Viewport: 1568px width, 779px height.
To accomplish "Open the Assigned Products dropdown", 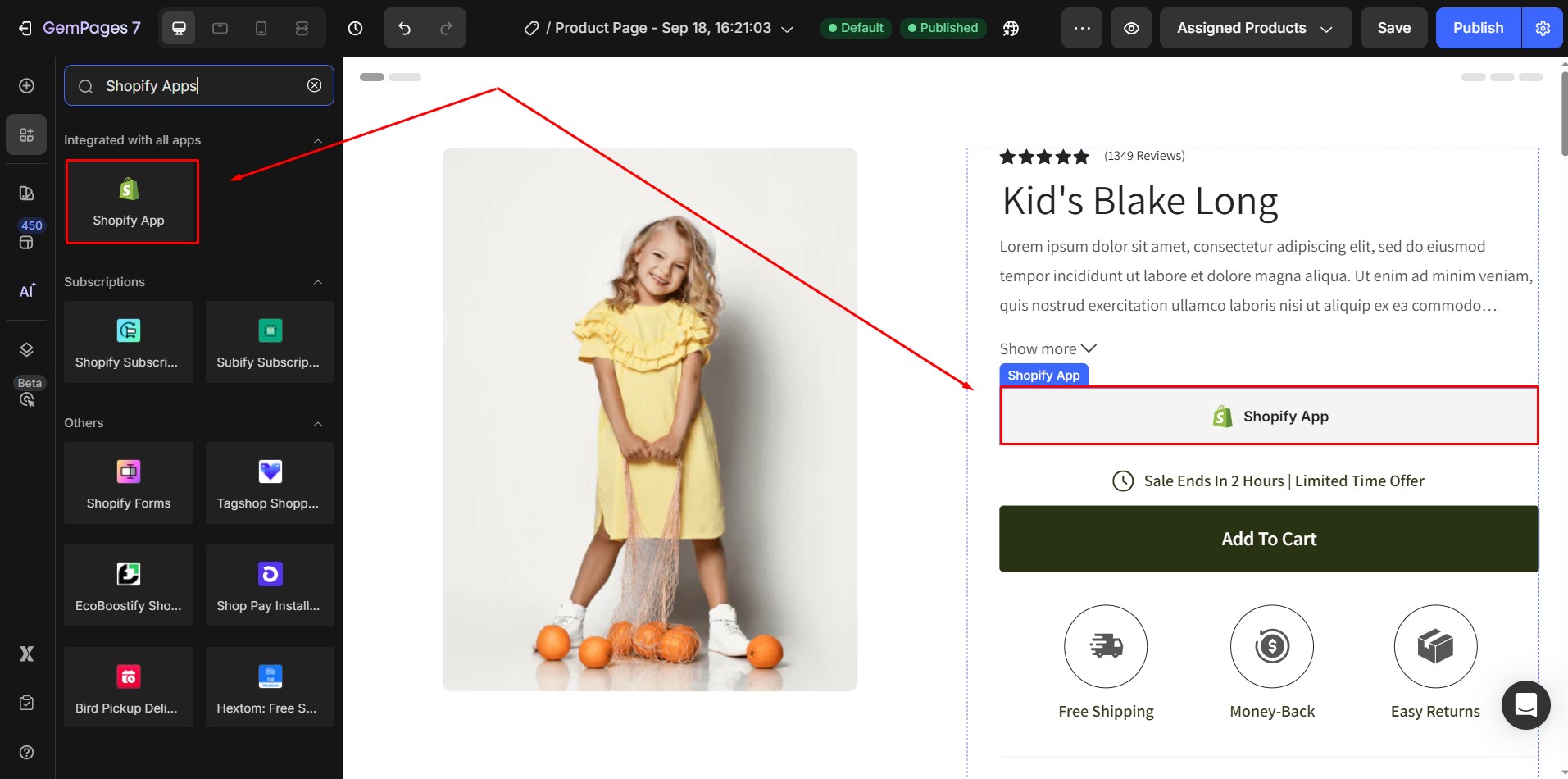I will pos(1255,29).
